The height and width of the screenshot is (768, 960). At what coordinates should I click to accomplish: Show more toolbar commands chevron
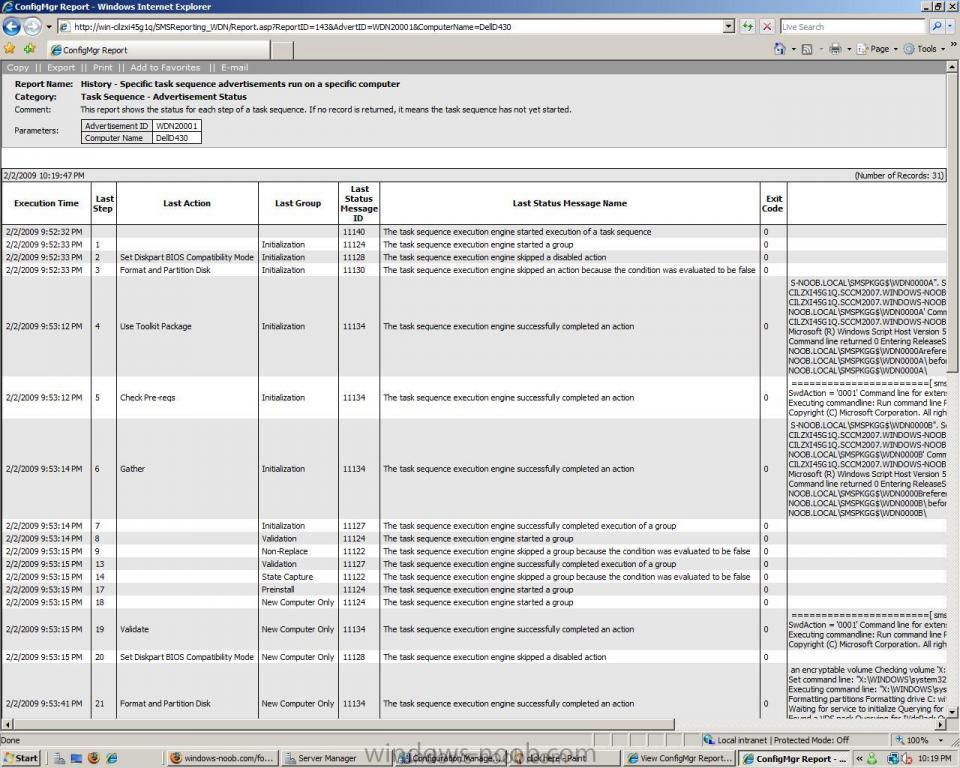coord(953,46)
